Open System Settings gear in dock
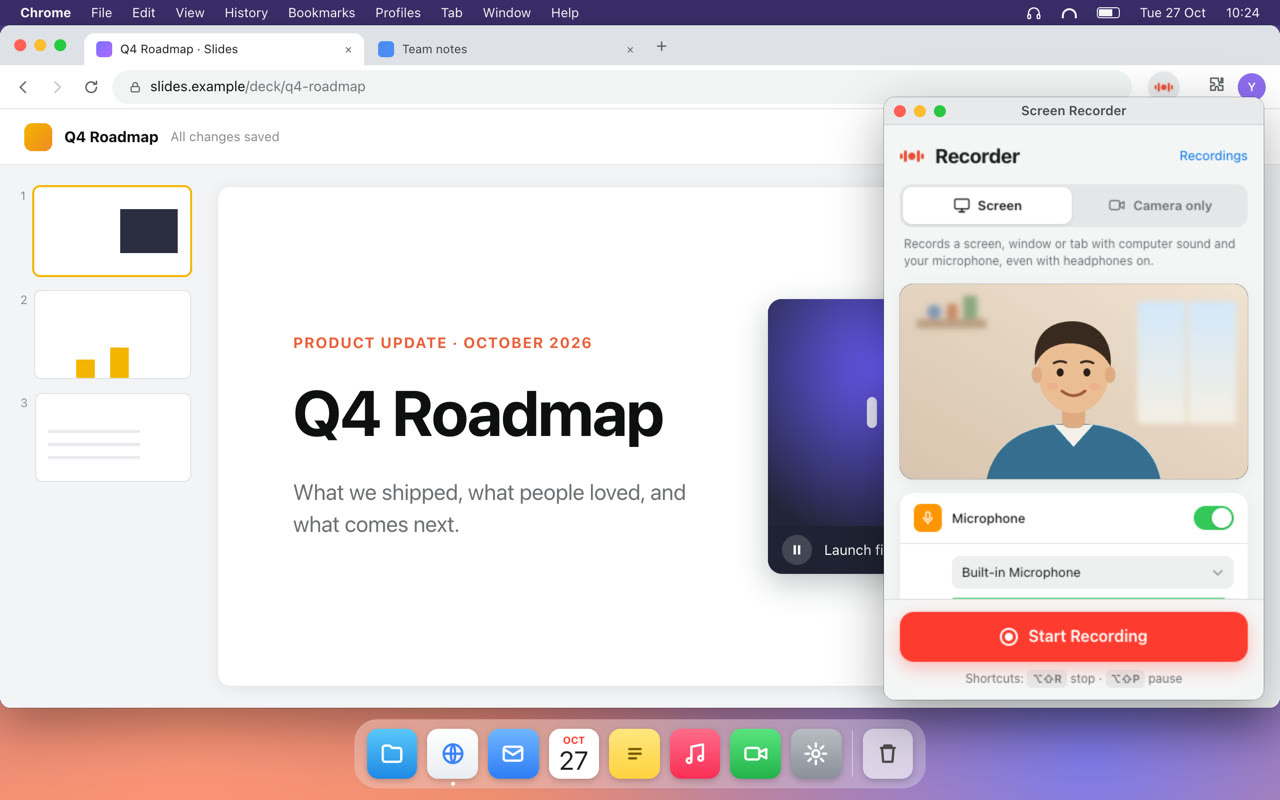This screenshot has width=1280, height=800. [x=816, y=754]
